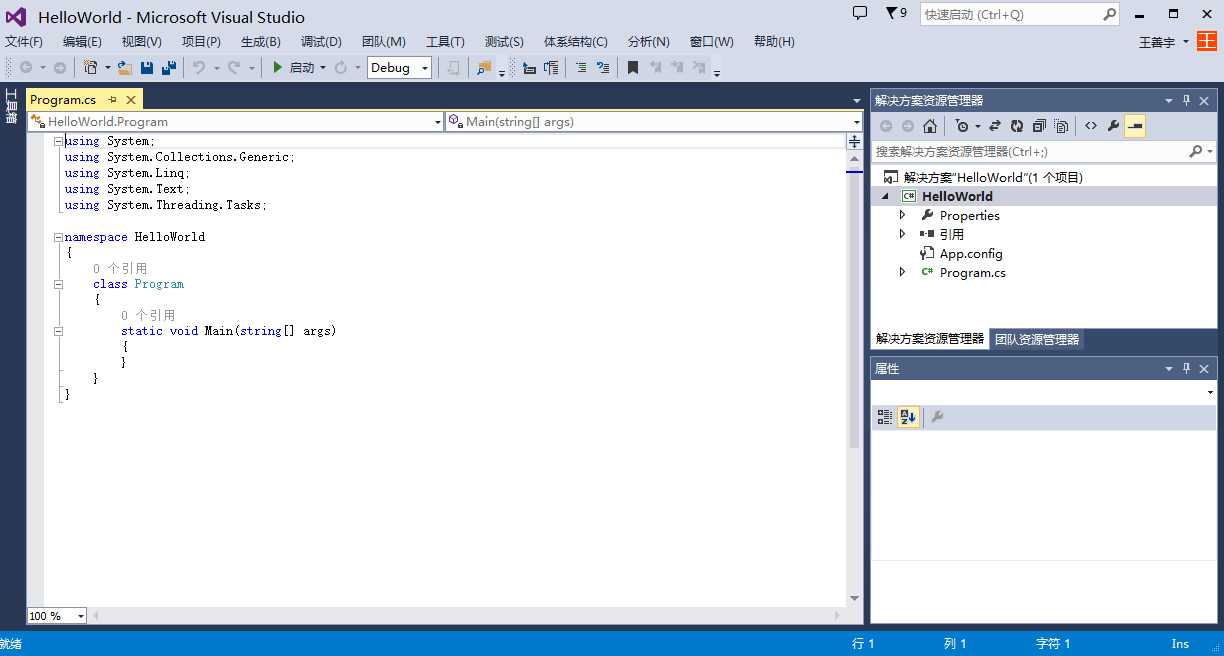
Task: Collapse the Main method block
Action: pos(58,331)
